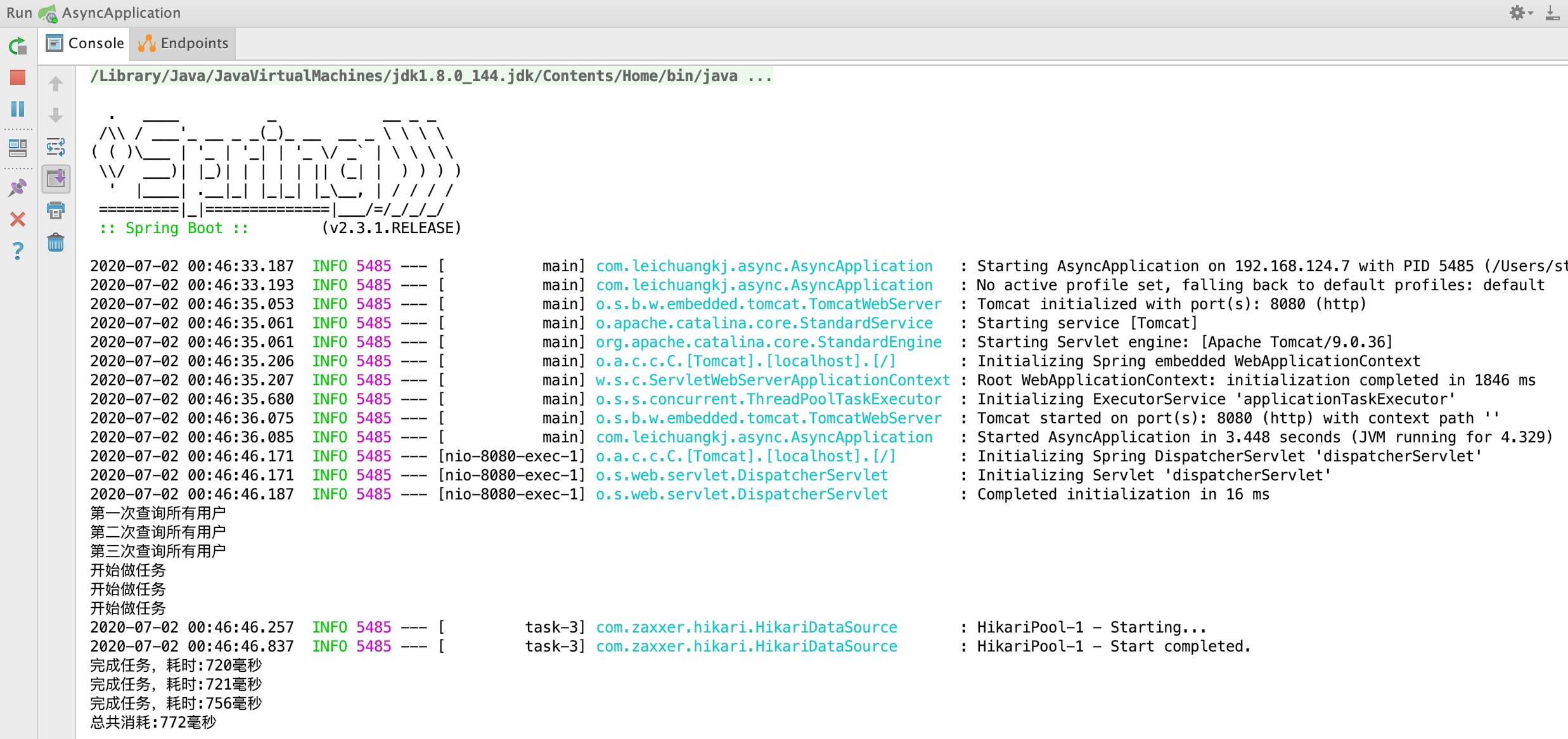Click the AsyncApplication run configuration title
Viewport: 1568px width, 739px height.
point(120,13)
